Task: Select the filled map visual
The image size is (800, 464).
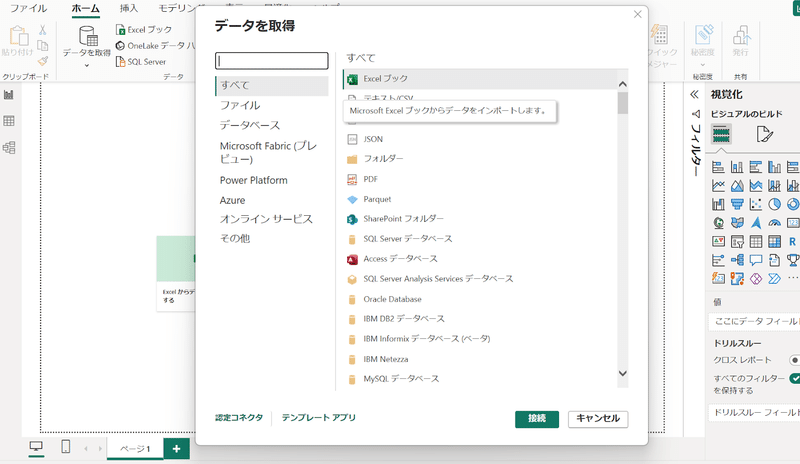Action: click(737, 223)
